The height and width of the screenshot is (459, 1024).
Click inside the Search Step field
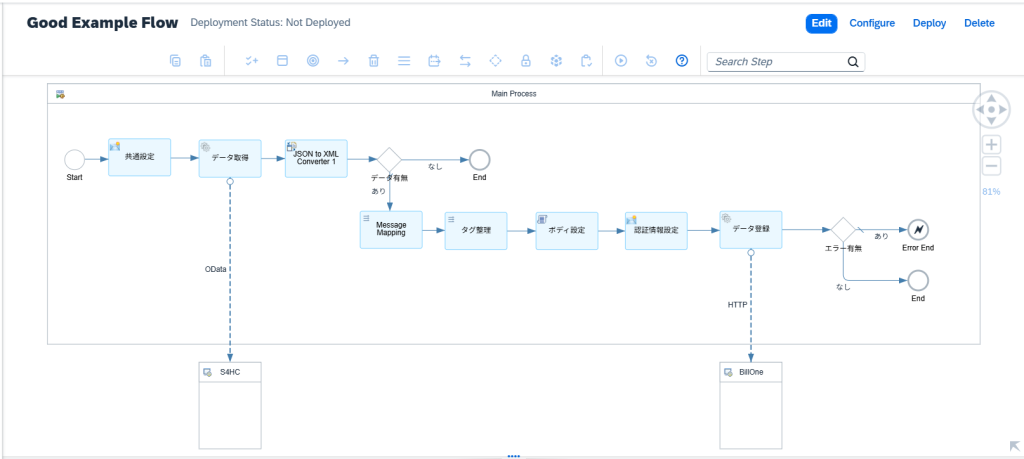coord(786,62)
